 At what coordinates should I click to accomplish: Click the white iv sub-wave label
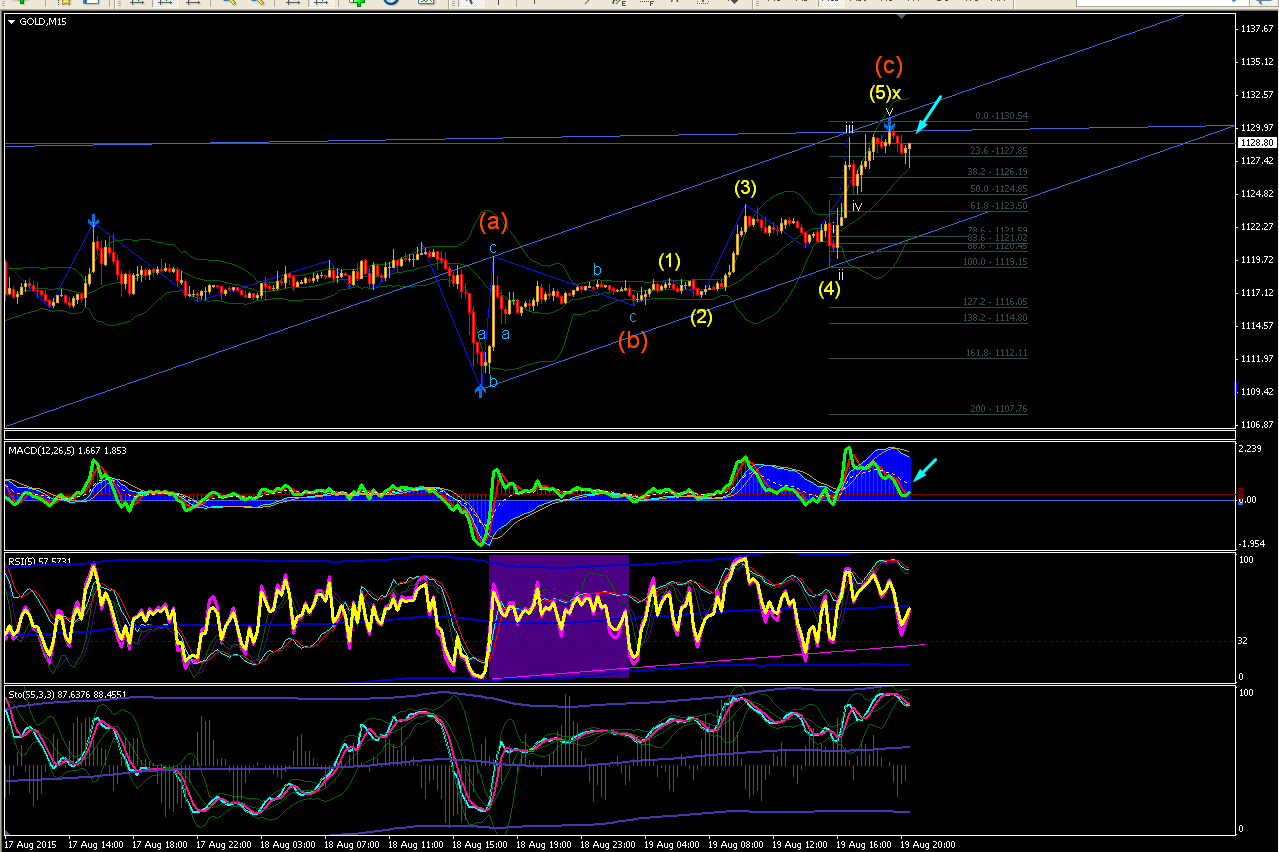(x=857, y=206)
